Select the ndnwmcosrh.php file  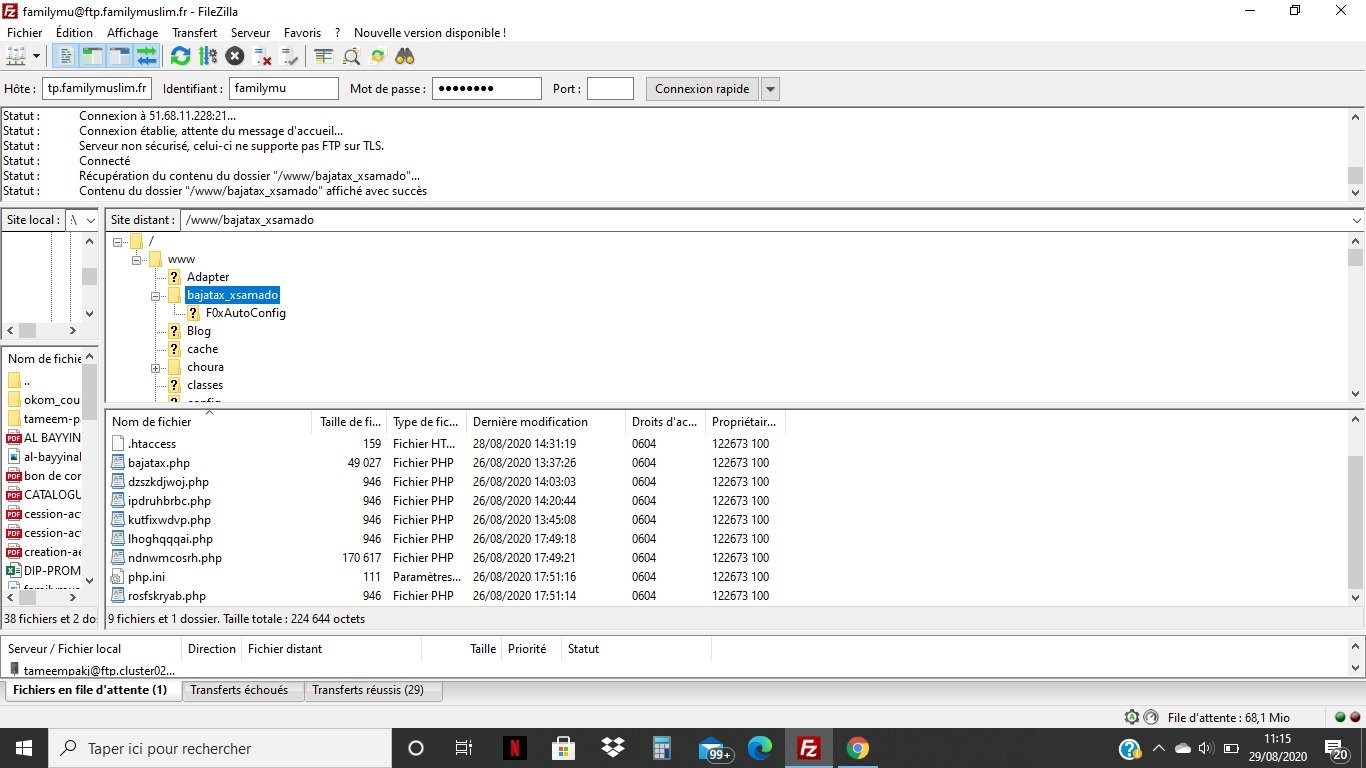[175, 558]
